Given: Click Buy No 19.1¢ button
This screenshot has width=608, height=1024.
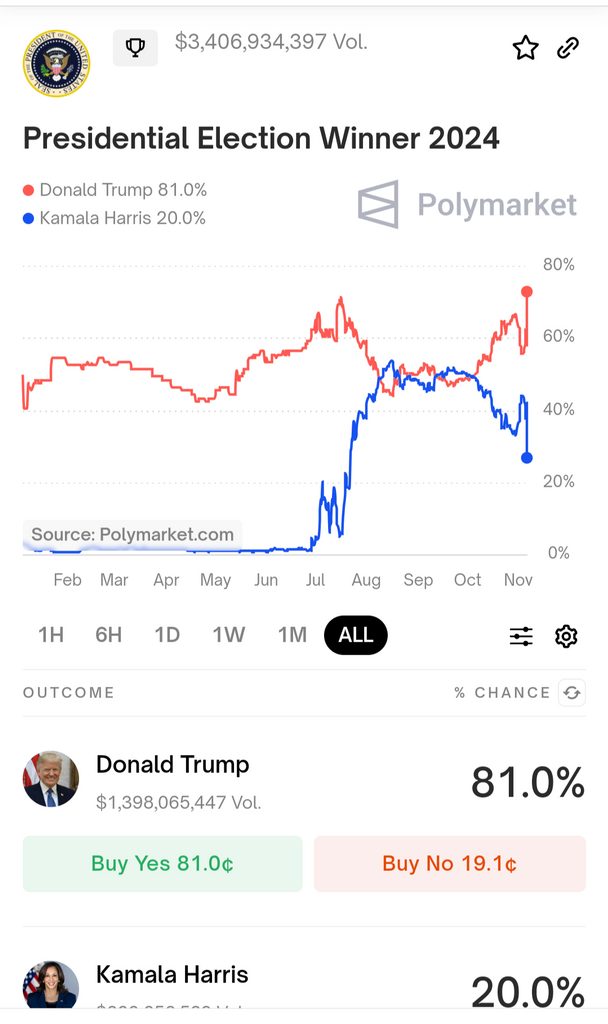Looking at the screenshot, I should [449, 863].
